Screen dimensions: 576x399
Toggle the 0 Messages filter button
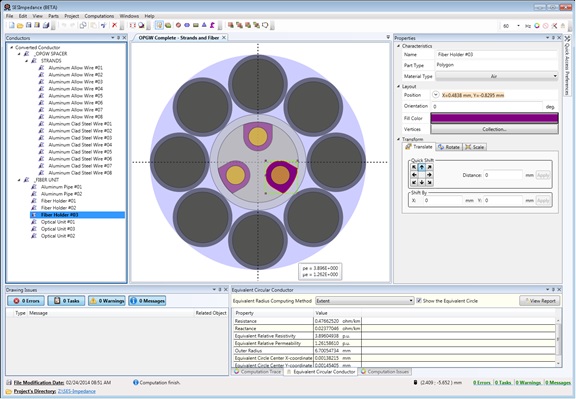tap(147, 301)
